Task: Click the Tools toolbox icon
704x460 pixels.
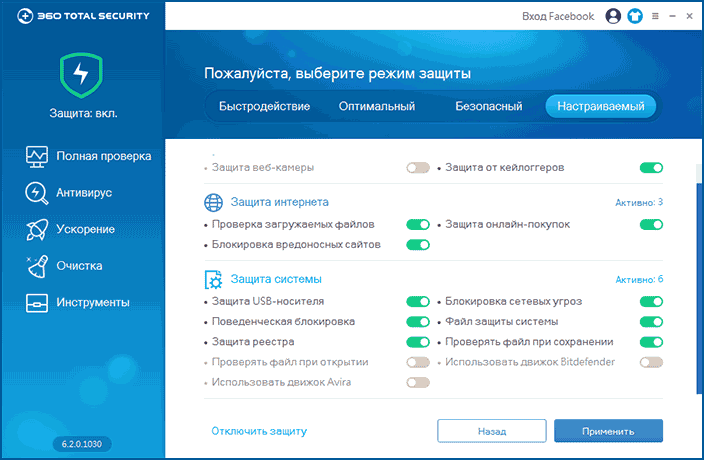Action: click(x=37, y=303)
